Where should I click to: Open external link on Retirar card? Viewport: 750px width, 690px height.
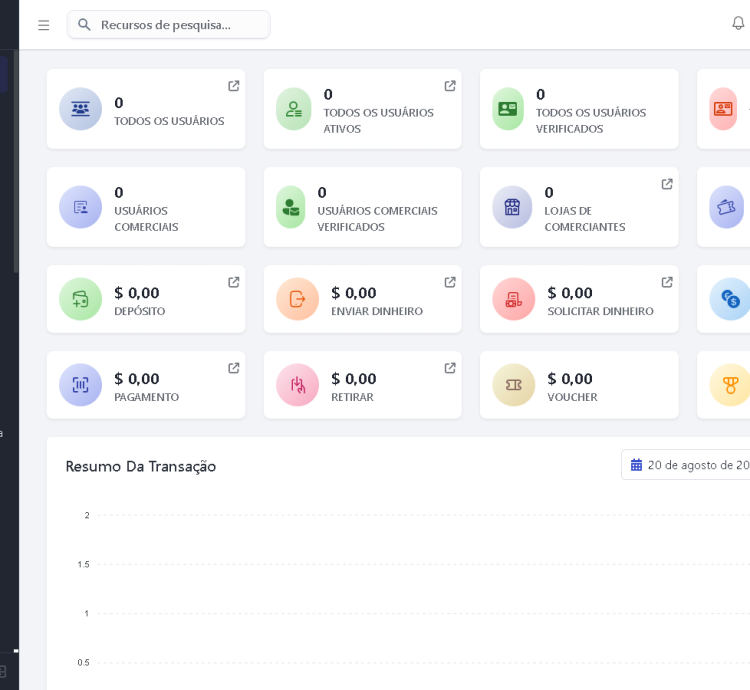tap(450, 368)
